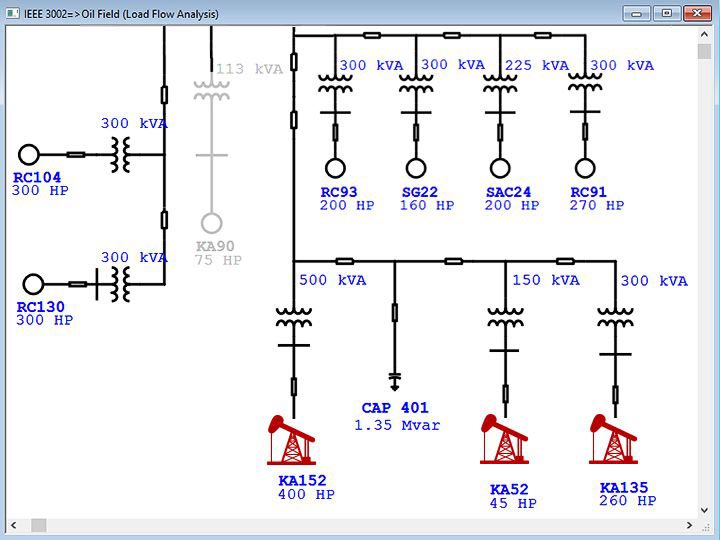Click the KA52 pump jack symbol
This screenshot has height=540, width=720.
pos(504,440)
